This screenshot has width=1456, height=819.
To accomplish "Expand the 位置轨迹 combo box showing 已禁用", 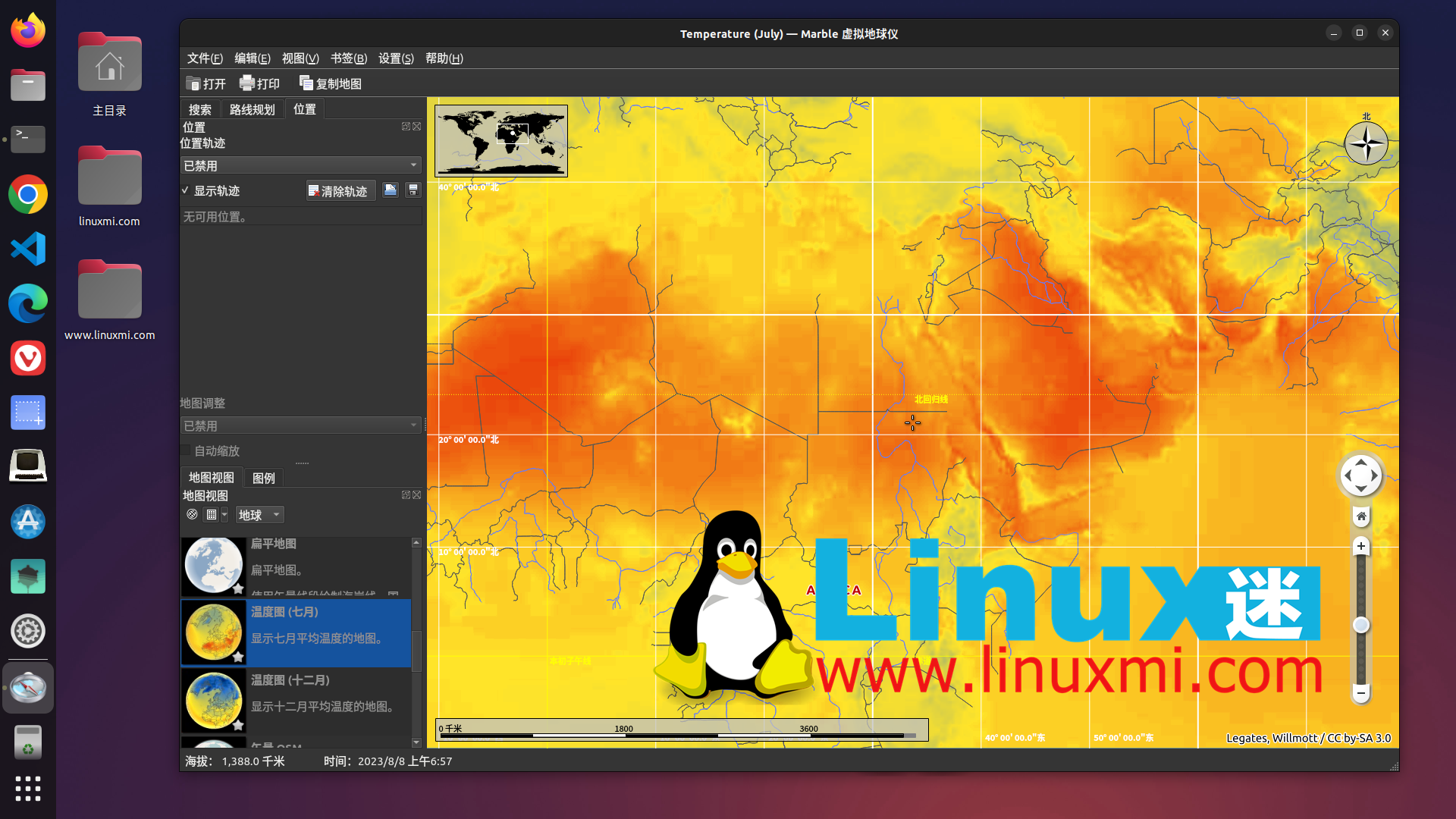I will pos(301,165).
